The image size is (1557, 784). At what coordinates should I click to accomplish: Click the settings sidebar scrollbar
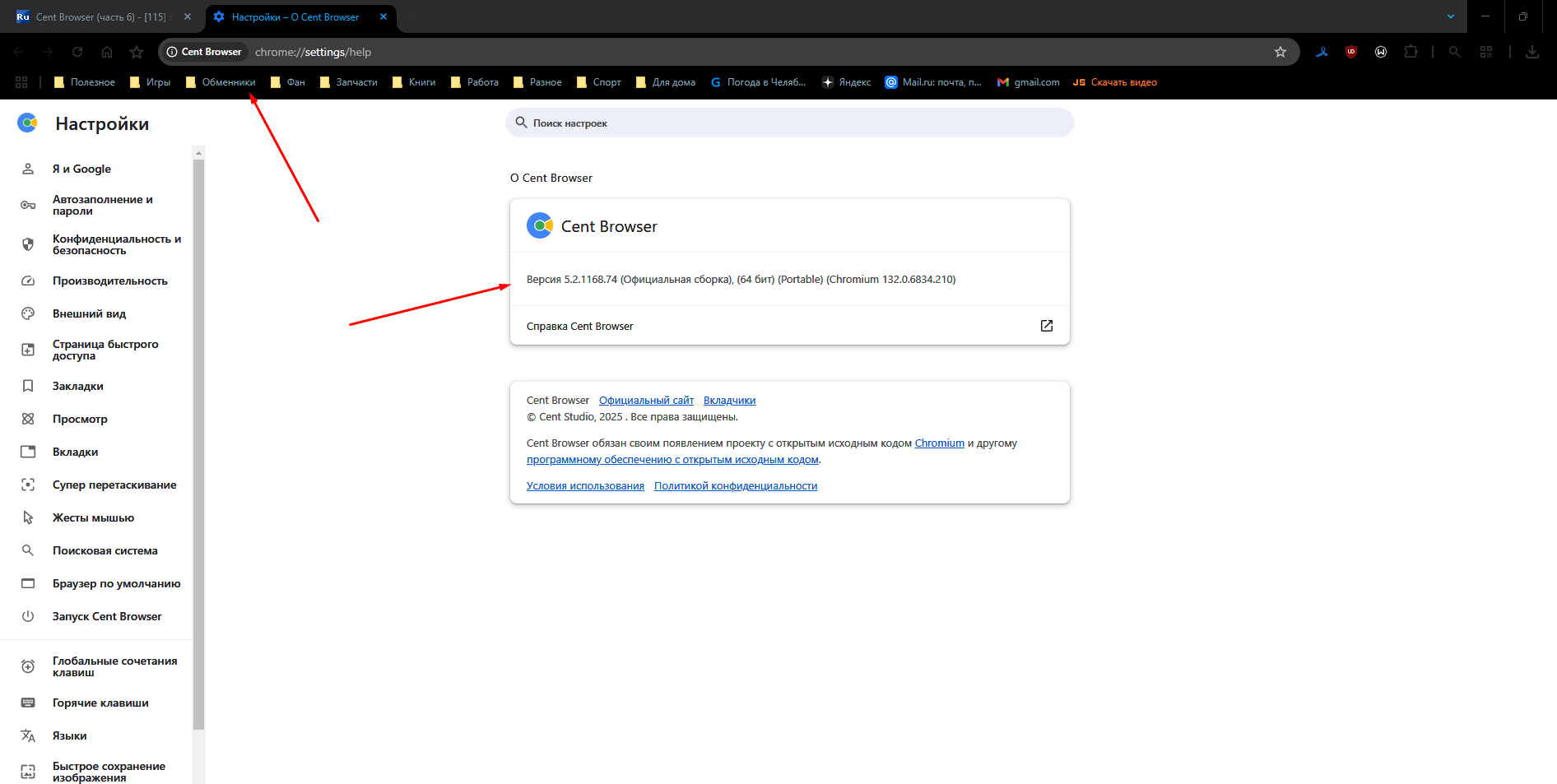click(x=198, y=444)
